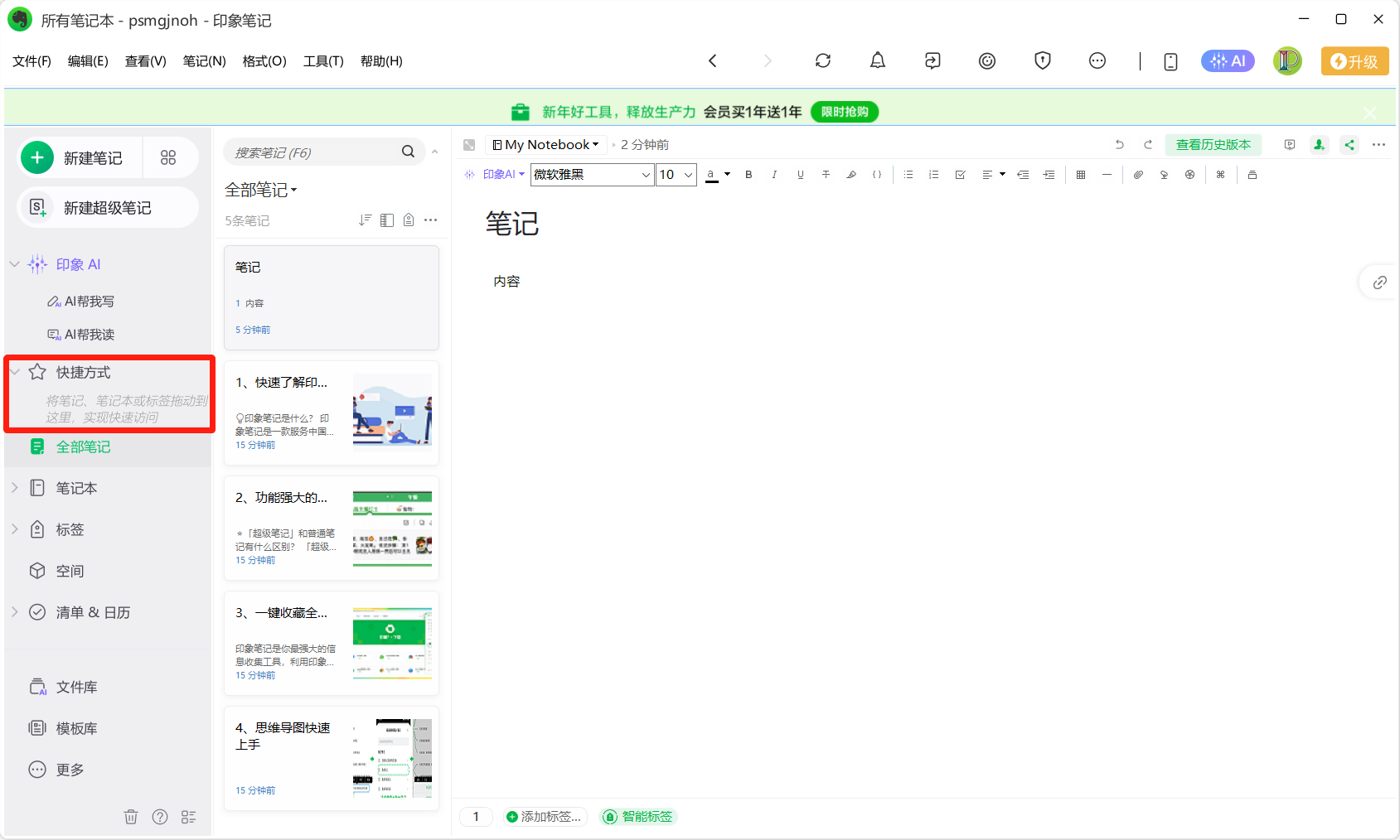Viewport: 1400px width, 840px height.
Task: Open the 编辑(E) menu
Action: (x=88, y=61)
